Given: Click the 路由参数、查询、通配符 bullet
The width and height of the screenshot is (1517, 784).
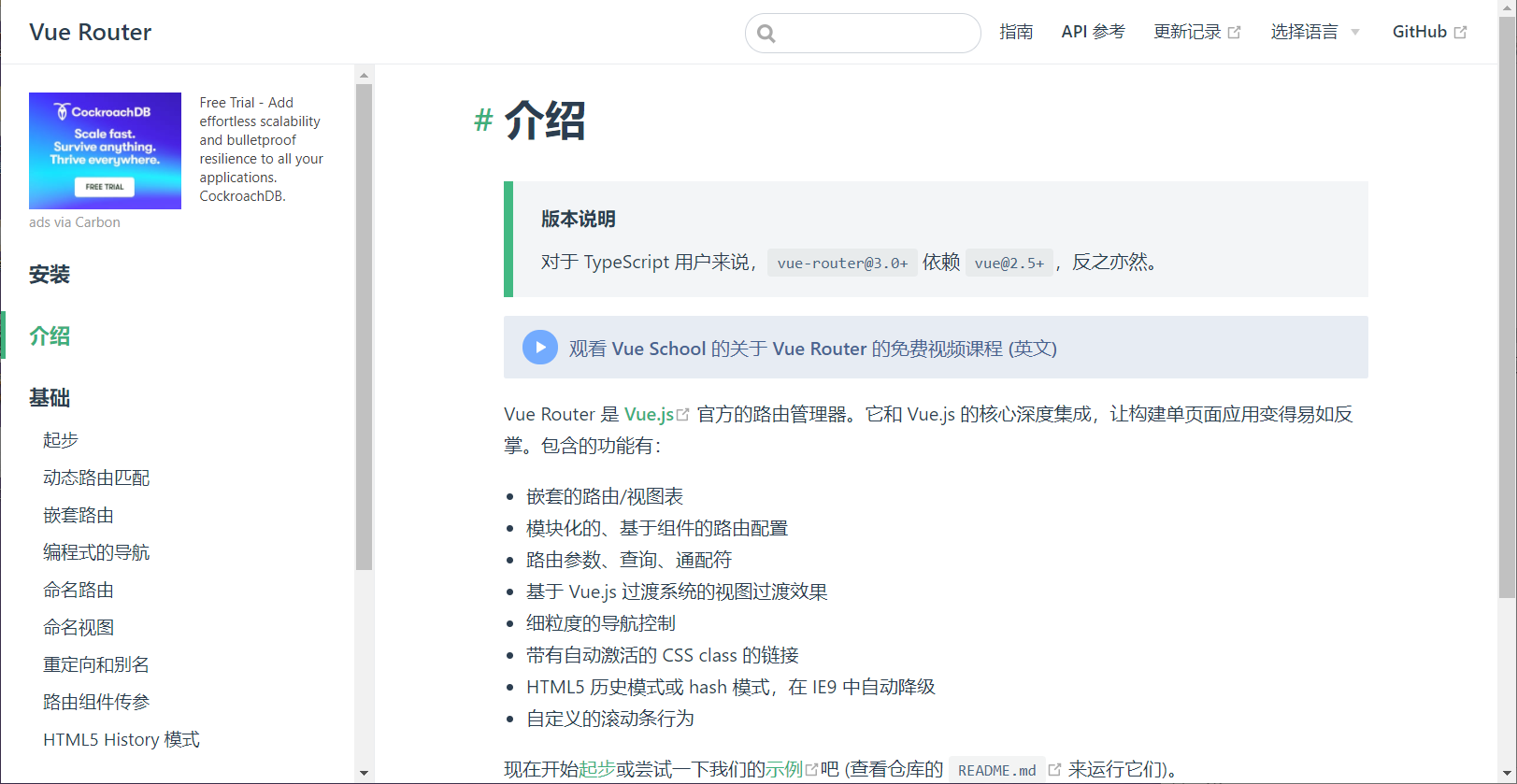Looking at the screenshot, I should tap(629, 560).
